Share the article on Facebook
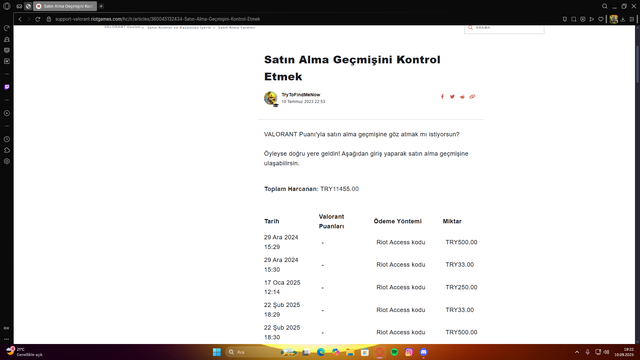Image resolution: width=640 pixels, height=360 pixels. pyautogui.click(x=442, y=97)
